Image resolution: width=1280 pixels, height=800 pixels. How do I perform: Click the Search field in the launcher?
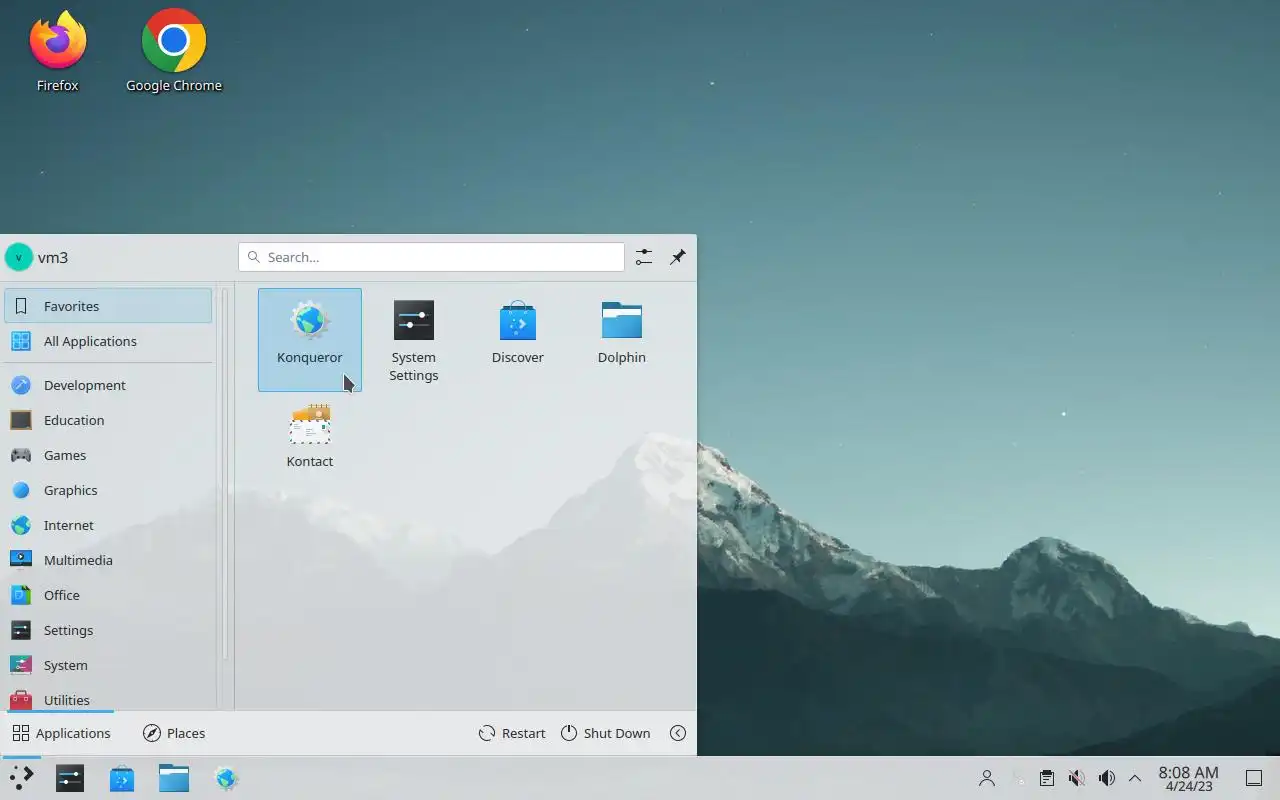tap(431, 257)
